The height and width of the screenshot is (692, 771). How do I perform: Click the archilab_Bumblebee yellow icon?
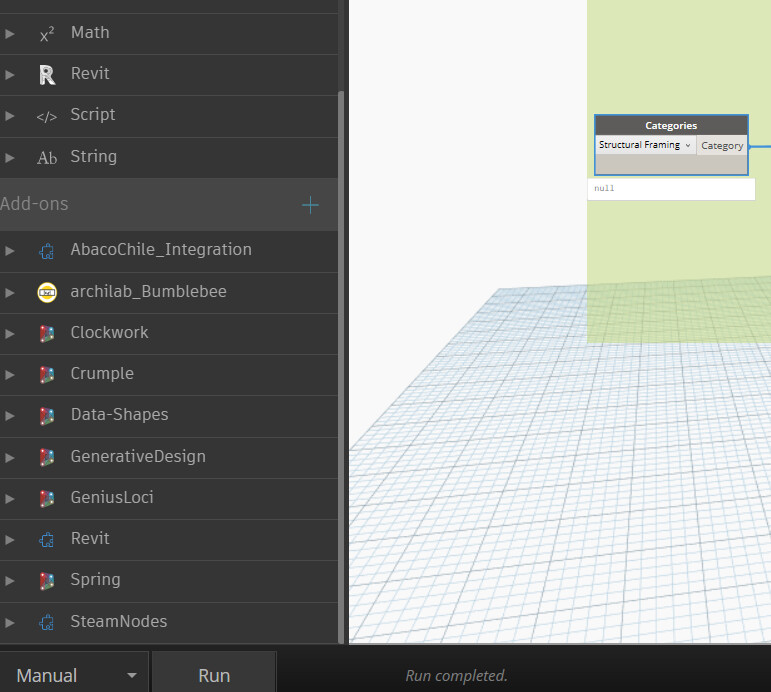click(x=47, y=293)
